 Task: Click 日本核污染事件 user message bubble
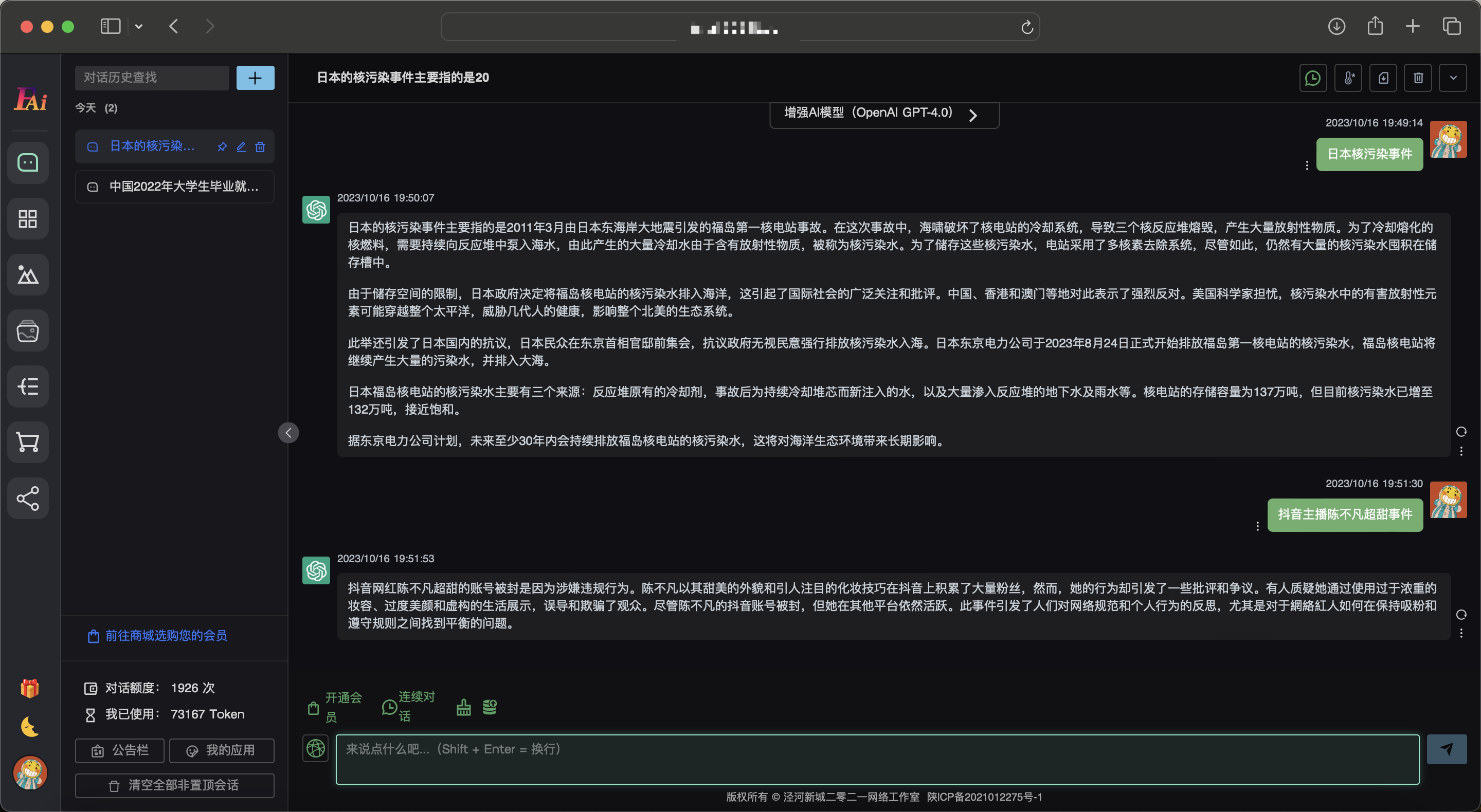click(1369, 154)
